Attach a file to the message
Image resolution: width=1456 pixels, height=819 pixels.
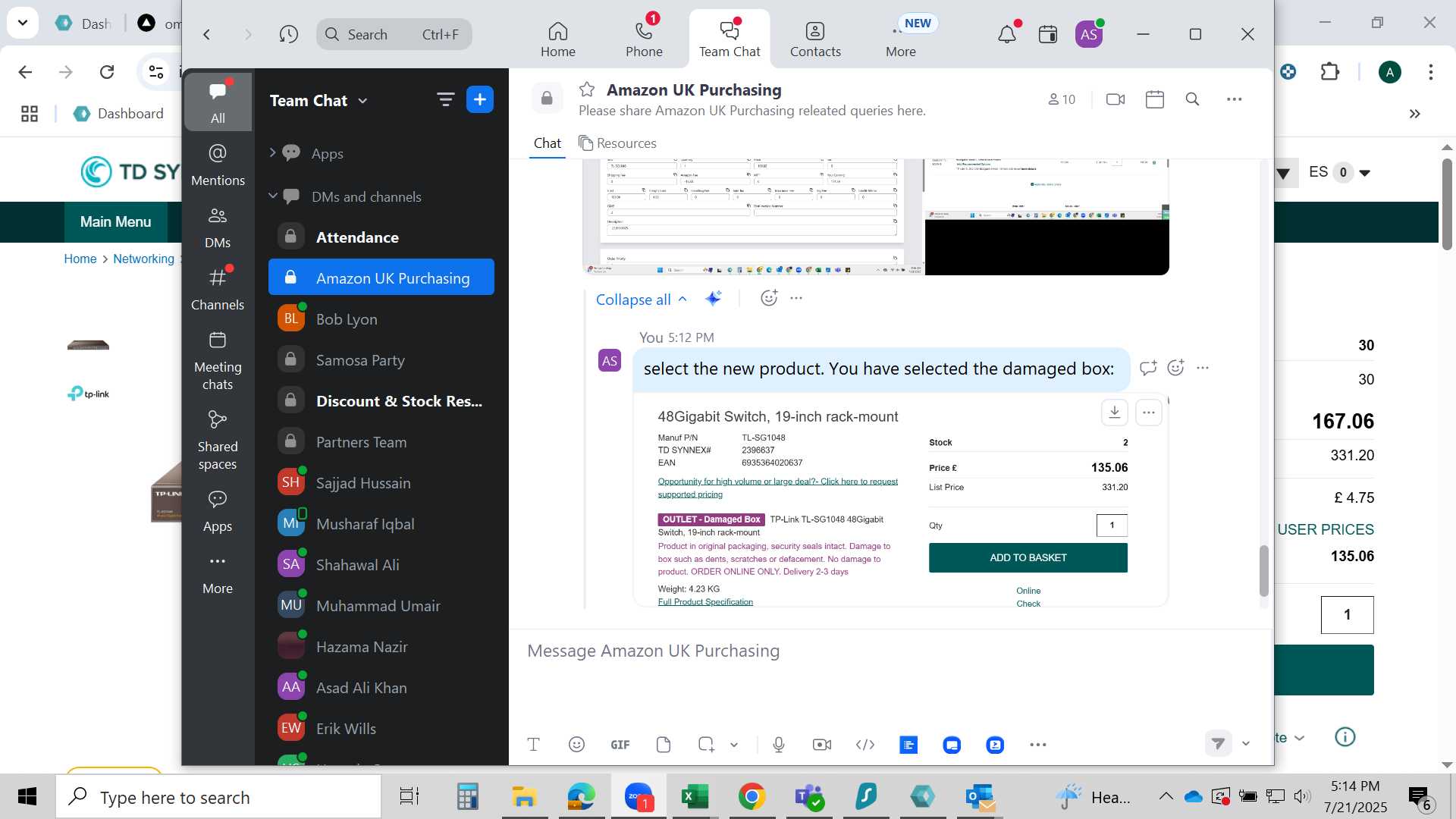[x=664, y=745]
